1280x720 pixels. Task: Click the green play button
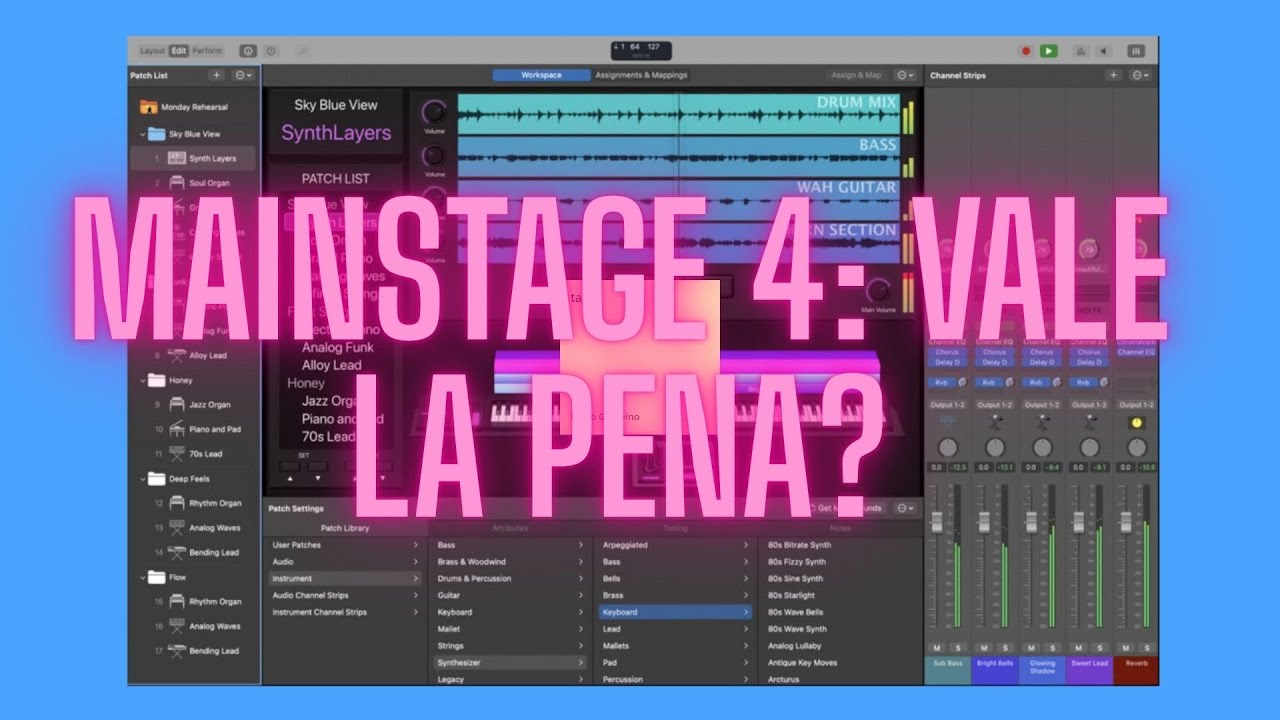pos(1048,51)
